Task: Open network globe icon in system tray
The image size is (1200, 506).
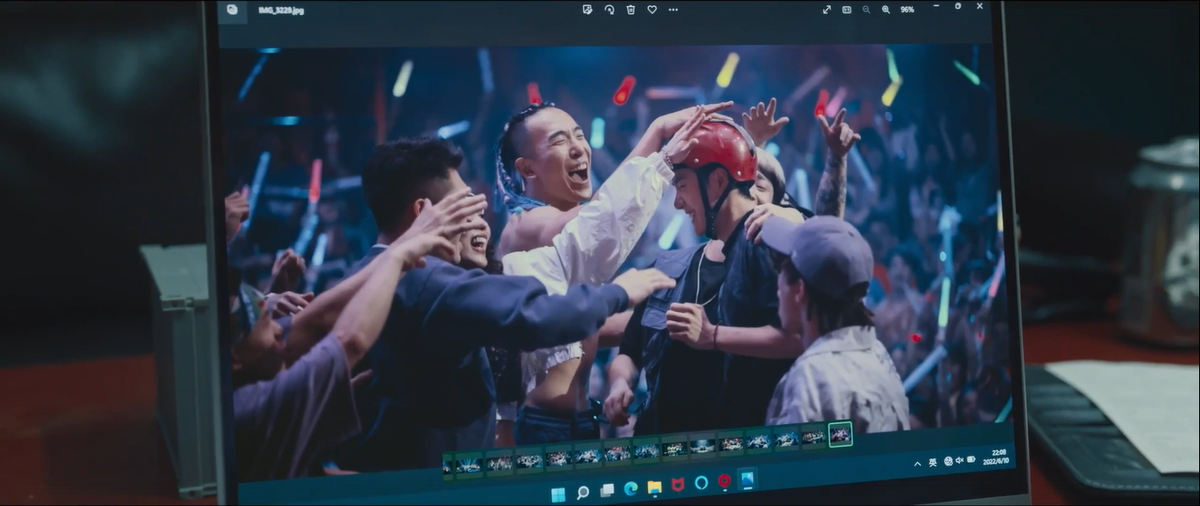Action: (x=947, y=461)
